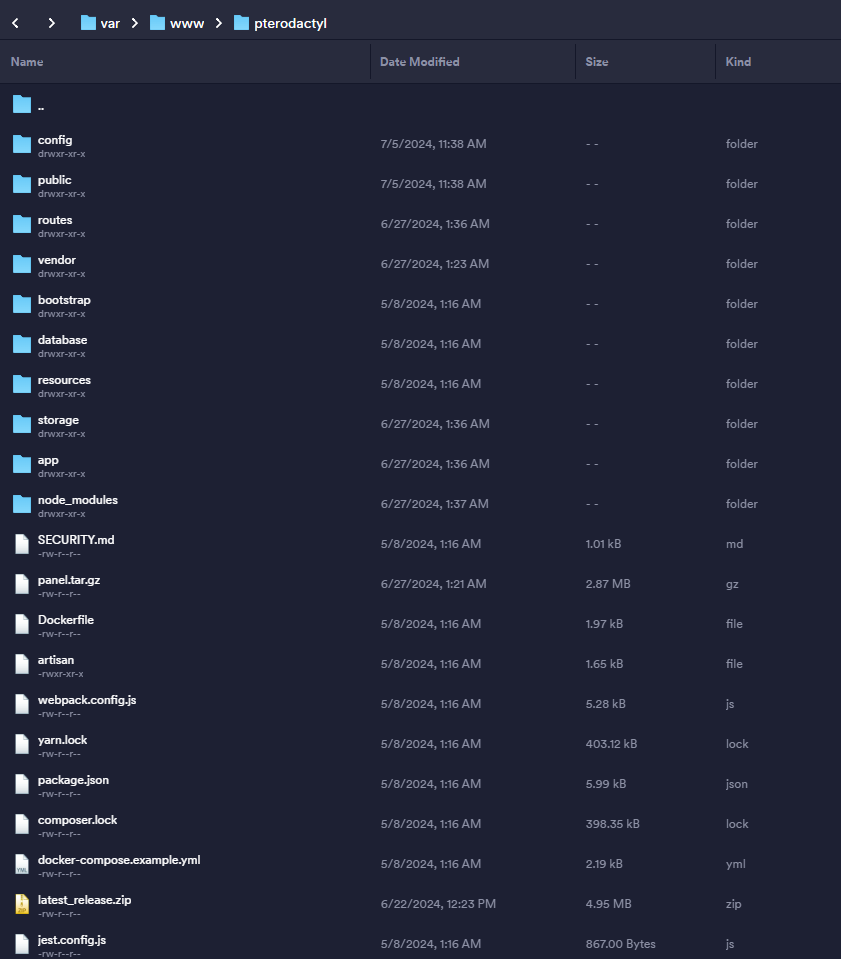Click the yarn.lock file icon
The image size is (841, 959).
22,744
